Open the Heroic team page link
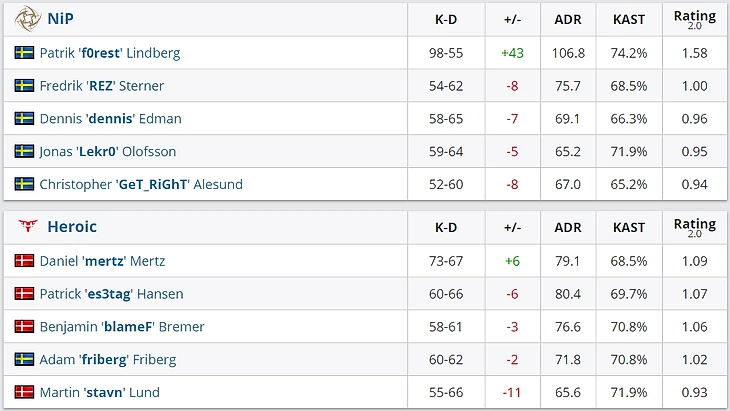 72,227
